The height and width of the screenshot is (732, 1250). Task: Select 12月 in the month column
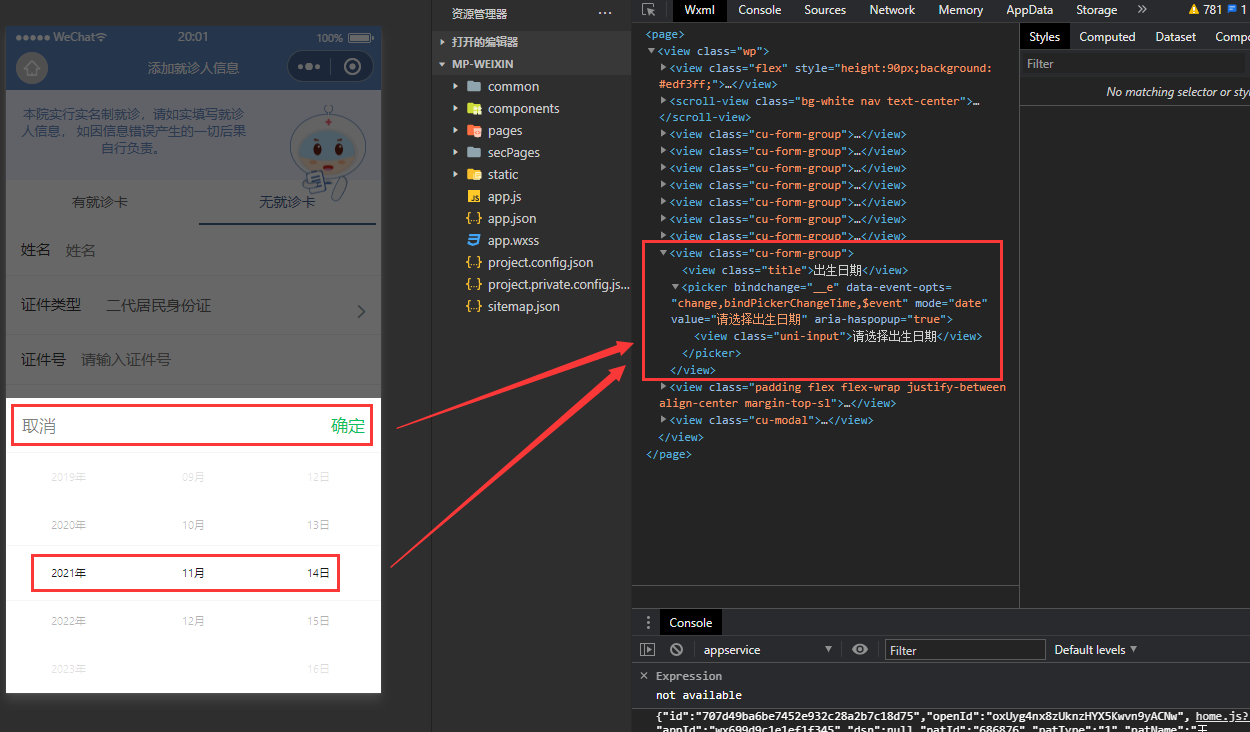tap(193, 621)
